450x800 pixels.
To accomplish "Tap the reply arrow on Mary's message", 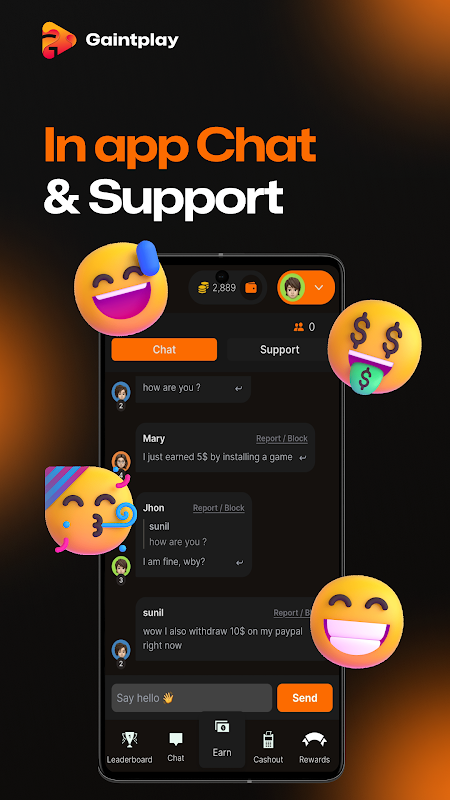I will (303, 458).
